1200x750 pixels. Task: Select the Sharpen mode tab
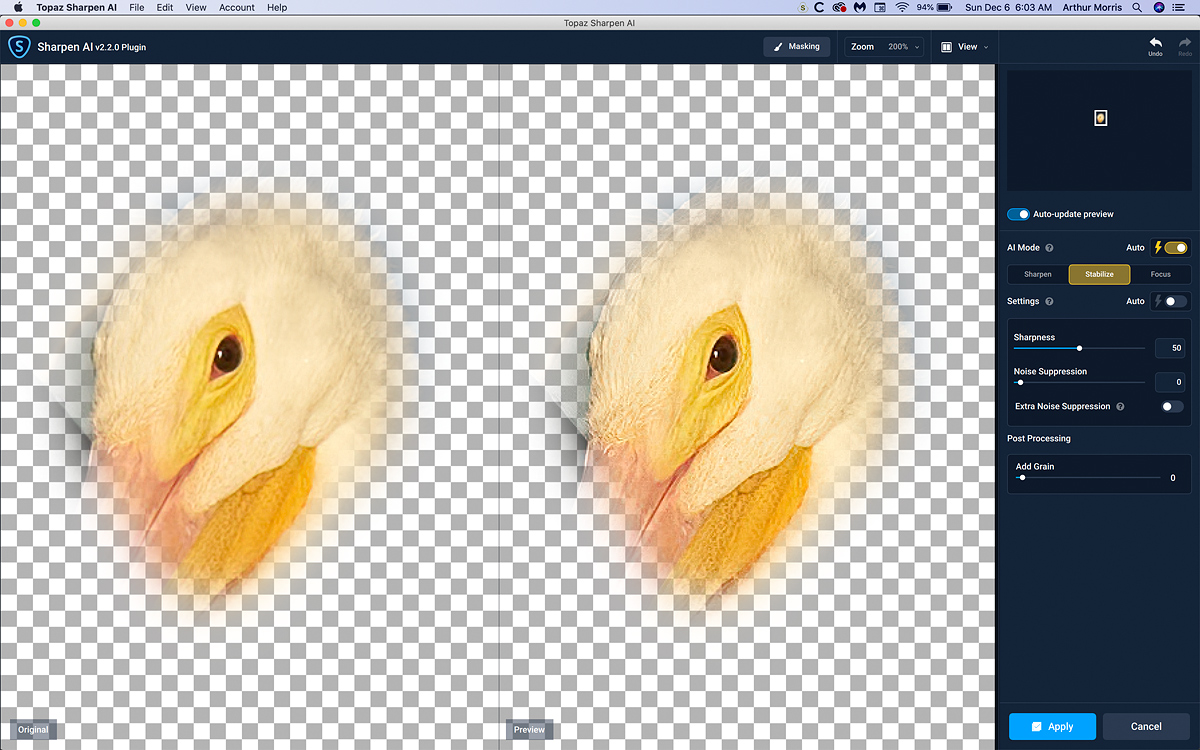point(1037,274)
